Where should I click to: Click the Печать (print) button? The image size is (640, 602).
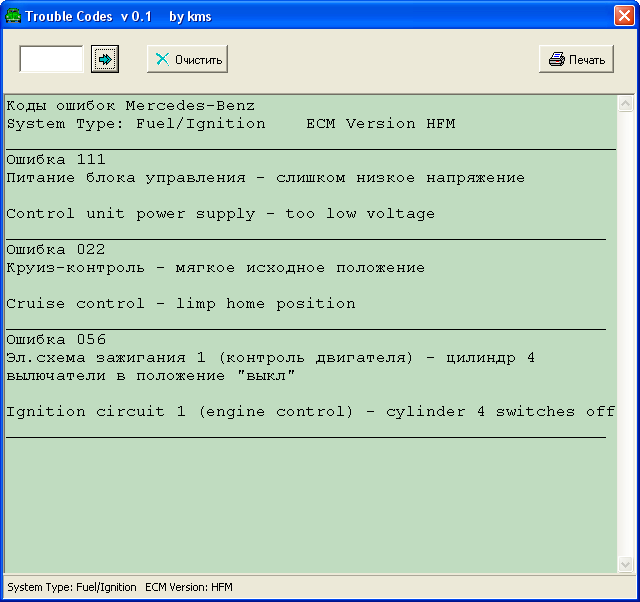coord(576,59)
